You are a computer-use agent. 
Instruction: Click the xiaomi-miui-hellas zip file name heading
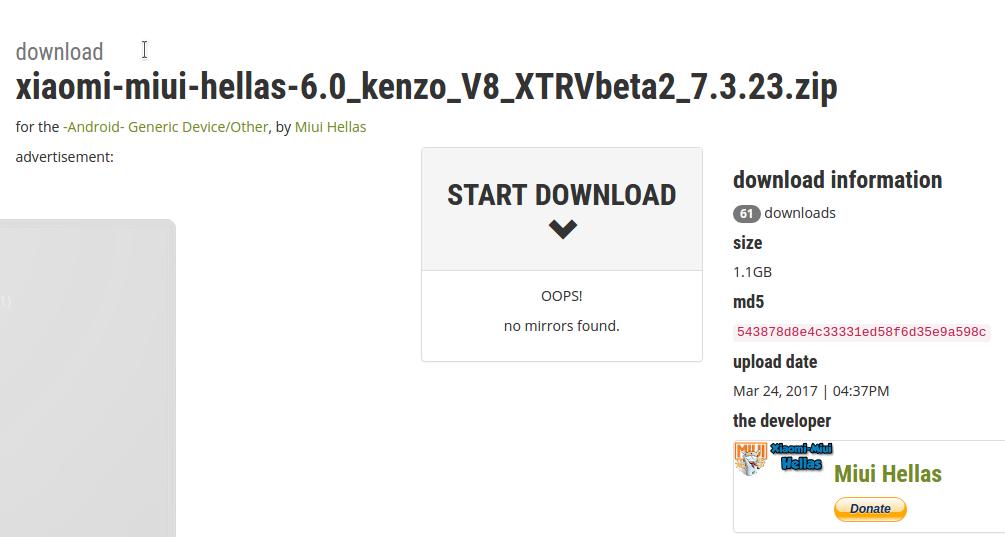tap(426, 87)
